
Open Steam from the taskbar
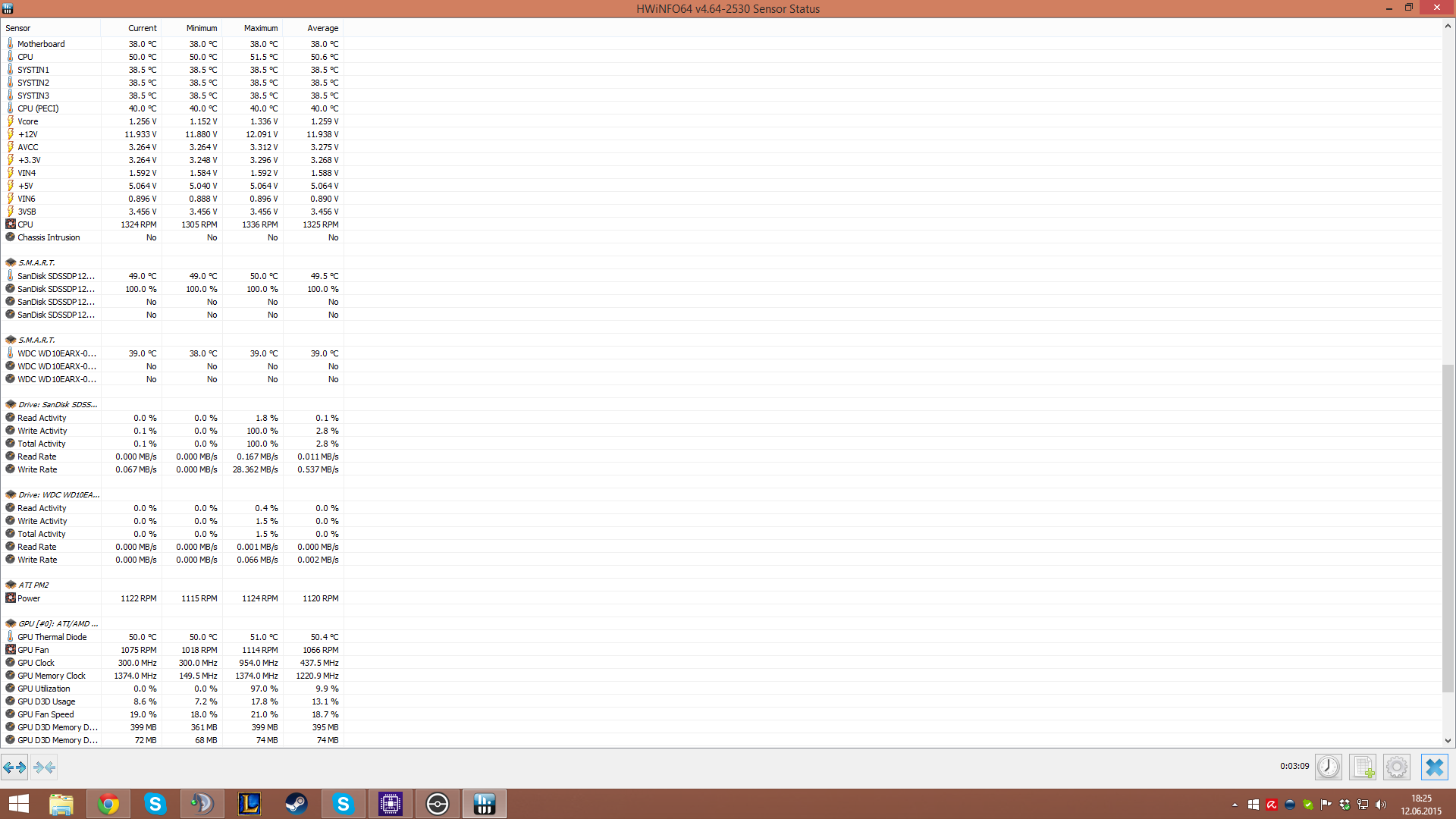tap(296, 804)
